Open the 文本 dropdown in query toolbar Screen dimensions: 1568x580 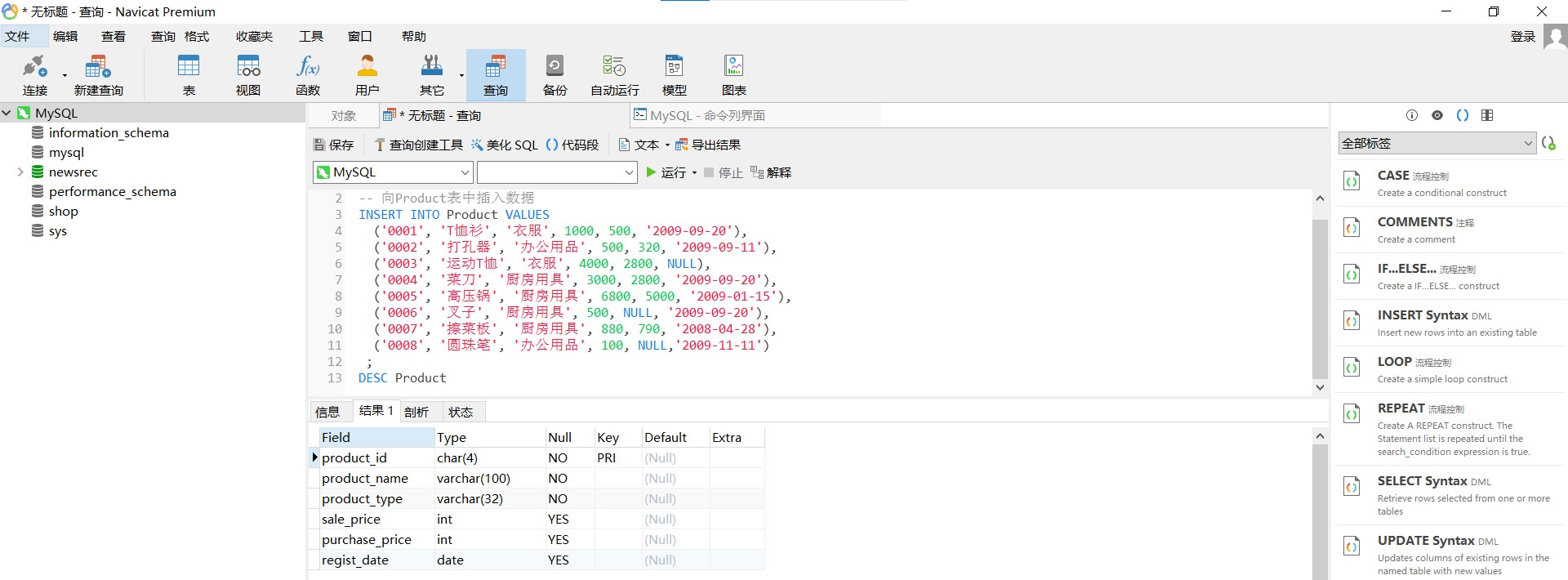pos(644,145)
